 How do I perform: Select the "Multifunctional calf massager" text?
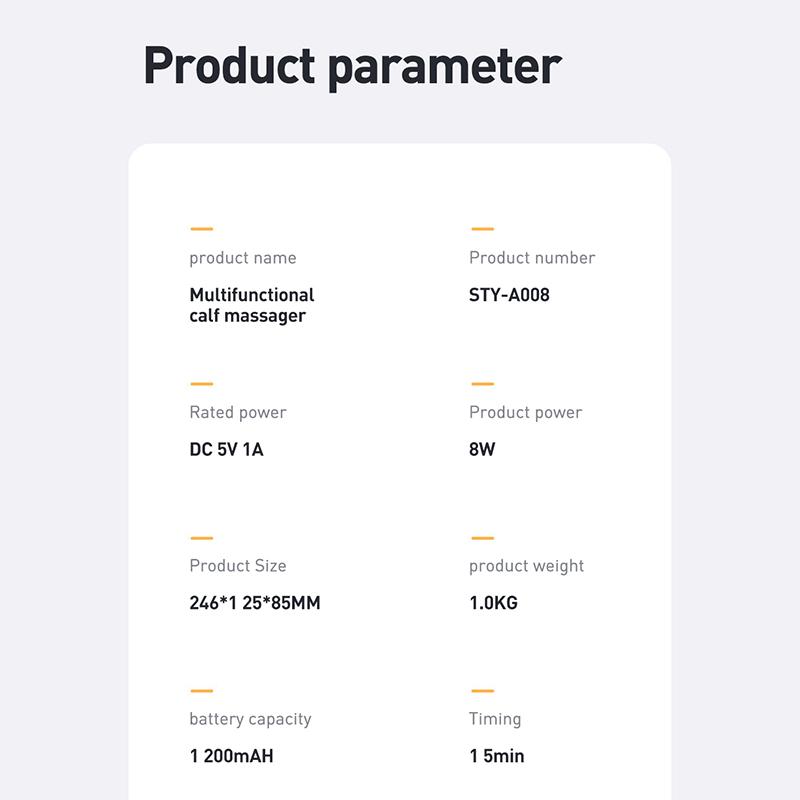tap(251, 305)
